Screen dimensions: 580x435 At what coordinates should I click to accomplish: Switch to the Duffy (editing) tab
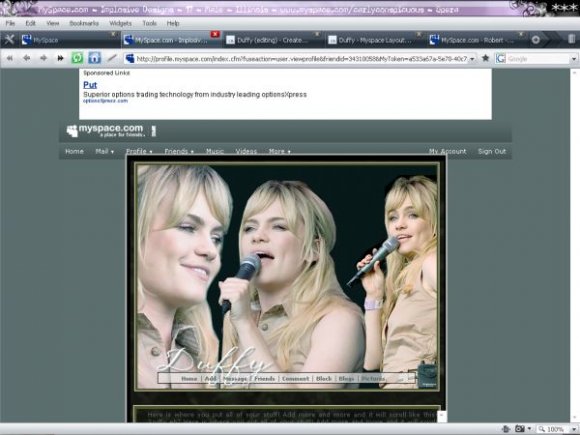[x=272, y=40]
